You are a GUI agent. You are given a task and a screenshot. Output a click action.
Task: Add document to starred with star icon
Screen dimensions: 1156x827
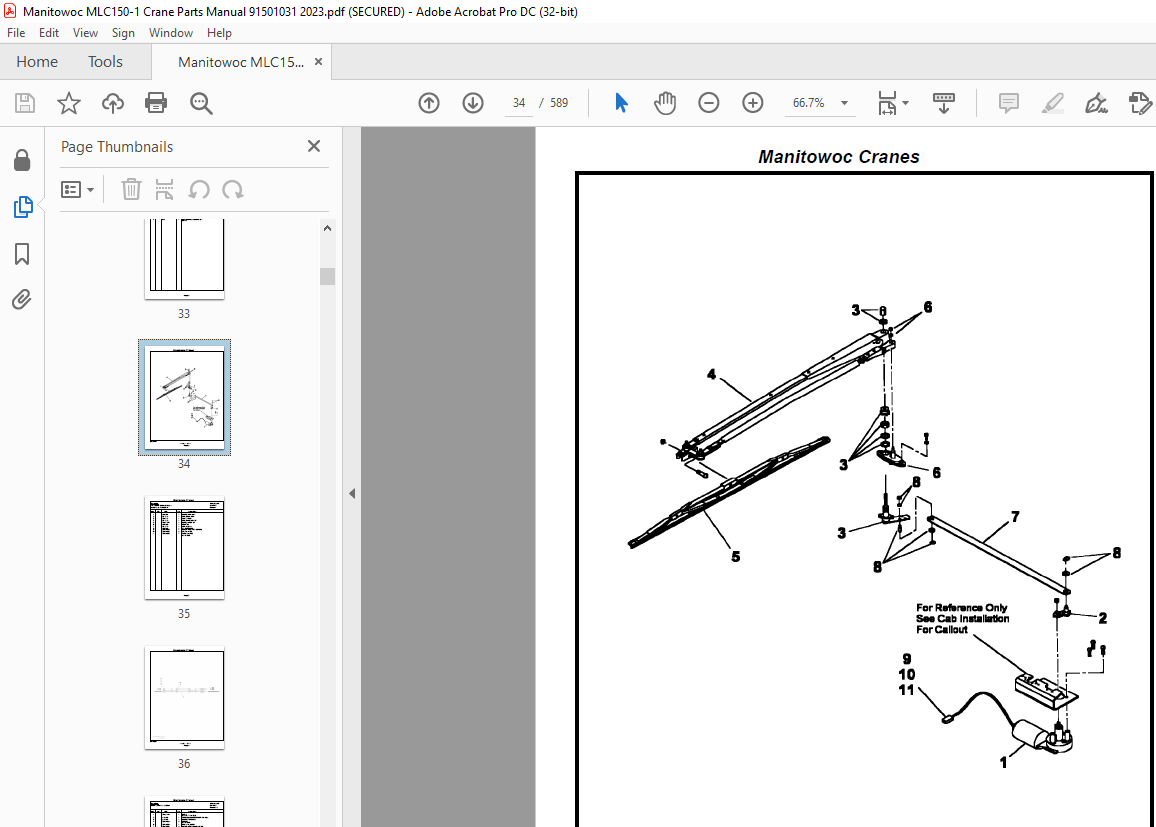point(69,103)
